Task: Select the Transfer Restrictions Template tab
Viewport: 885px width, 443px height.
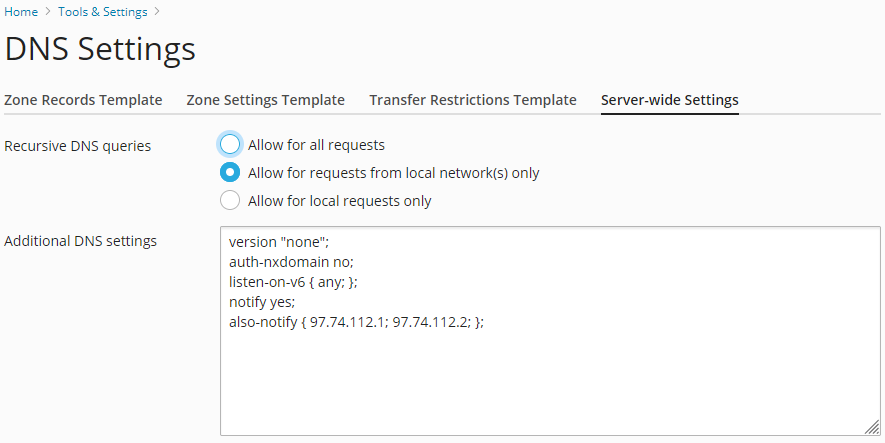Action: coord(473,100)
